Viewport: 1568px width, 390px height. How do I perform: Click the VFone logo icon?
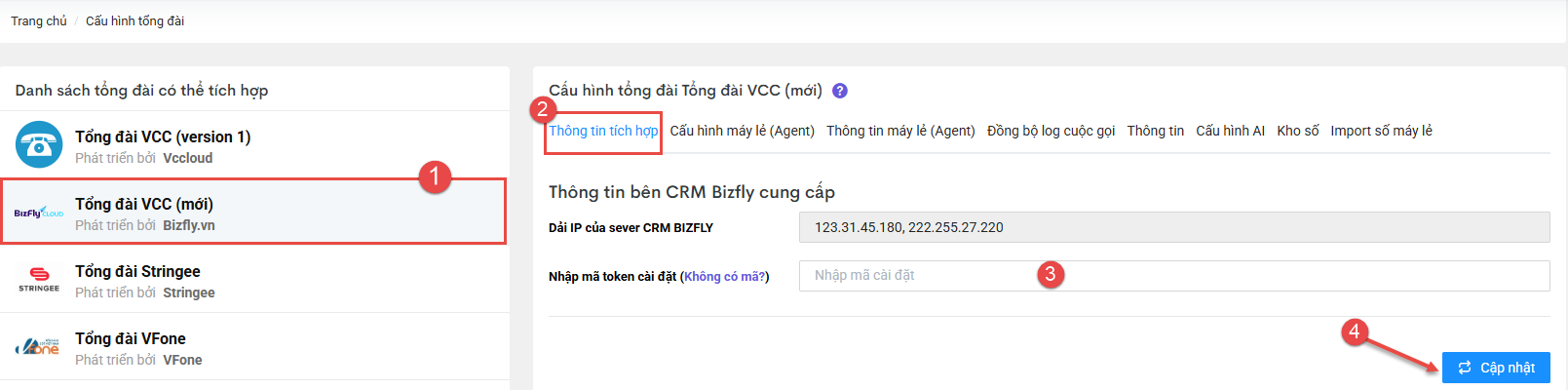tap(39, 346)
